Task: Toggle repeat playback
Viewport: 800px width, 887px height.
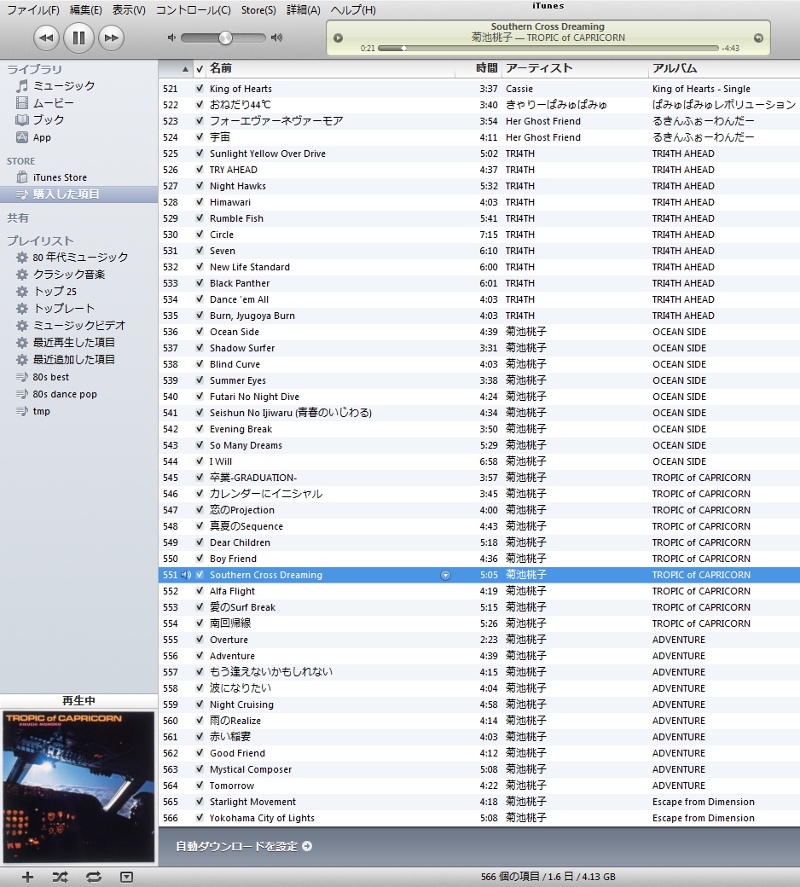Action: pos(93,877)
